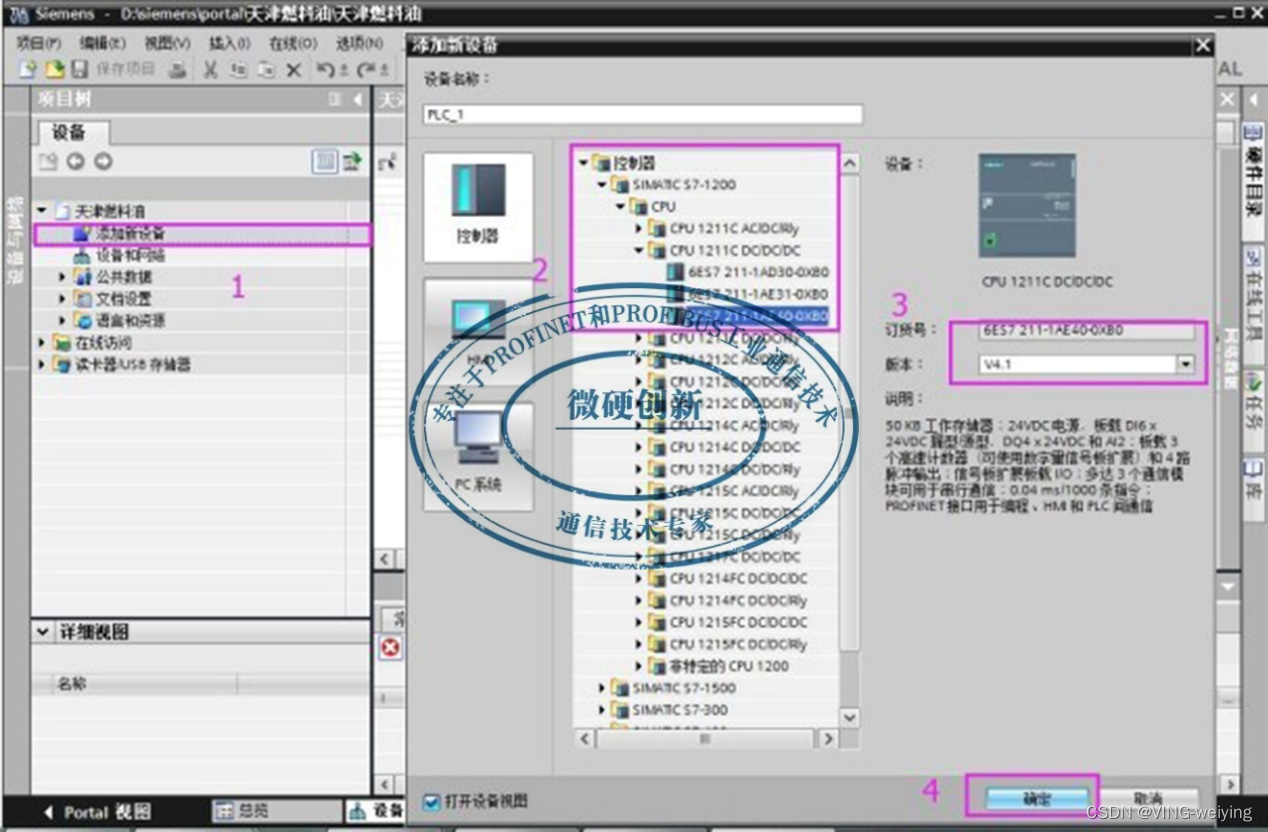1268x832 pixels.
Task: Click the Copy toolbar icon
Action: click(x=238, y=69)
